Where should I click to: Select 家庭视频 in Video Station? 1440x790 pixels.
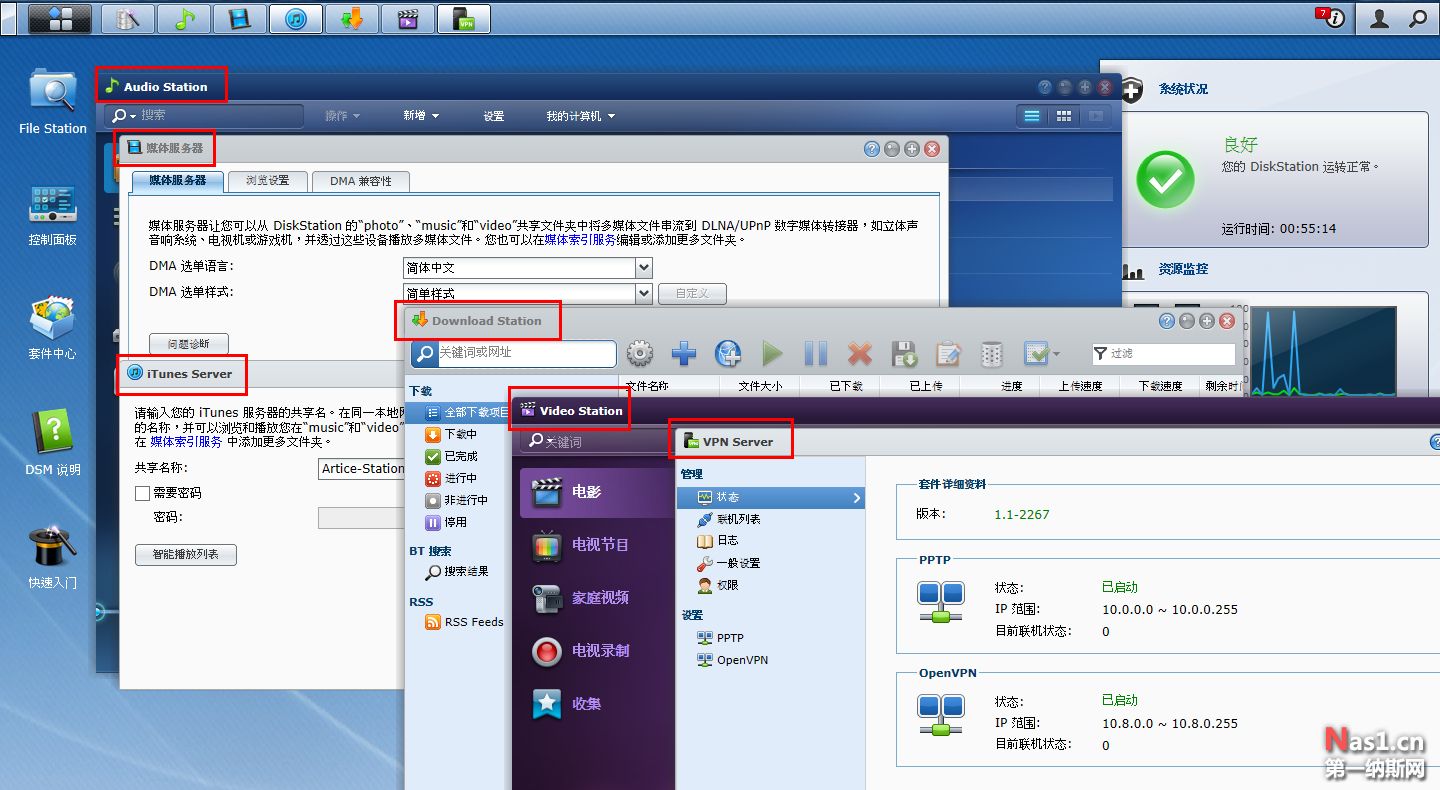[597, 598]
